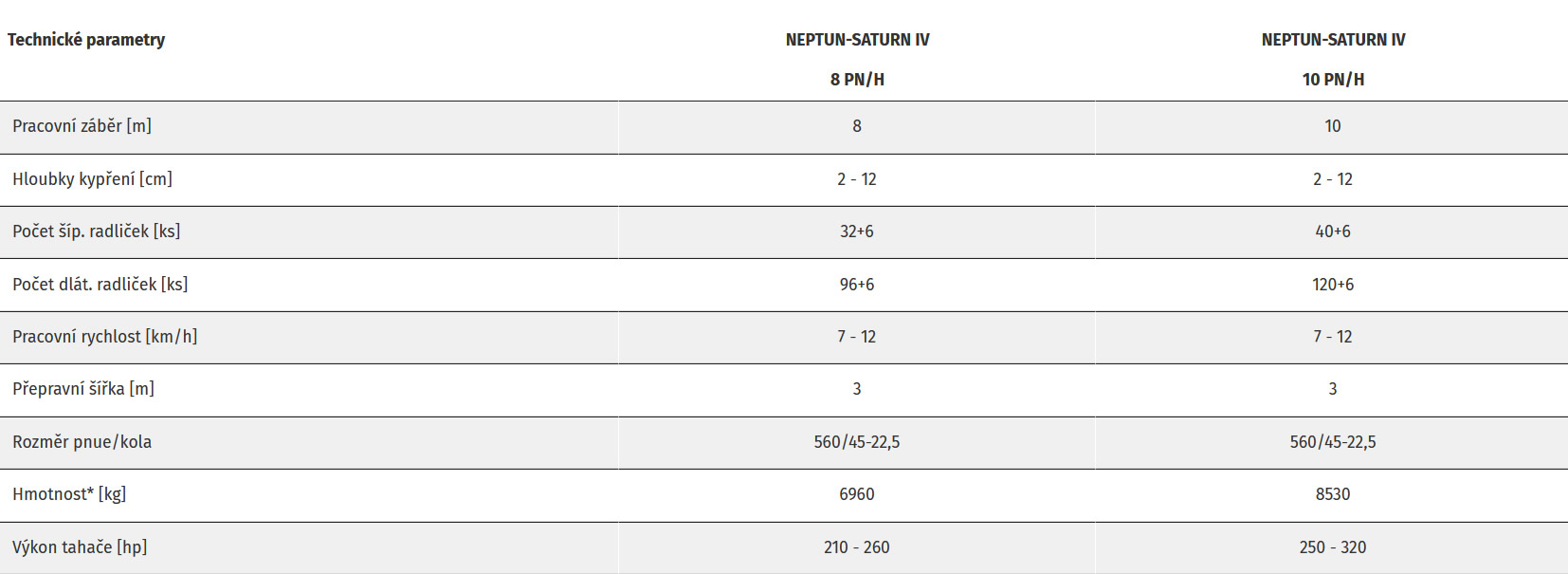This screenshot has height=574, width=1568.
Task: Click the 96+6 cell value
Action: tap(857, 285)
